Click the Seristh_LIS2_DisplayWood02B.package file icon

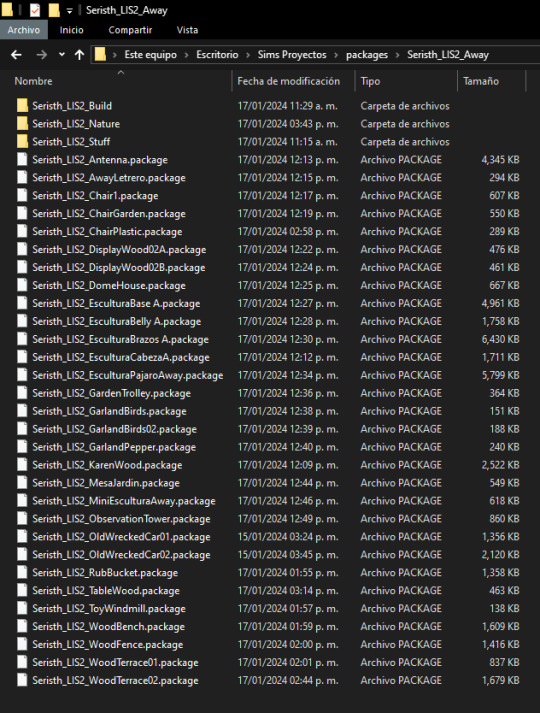(22, 267)
